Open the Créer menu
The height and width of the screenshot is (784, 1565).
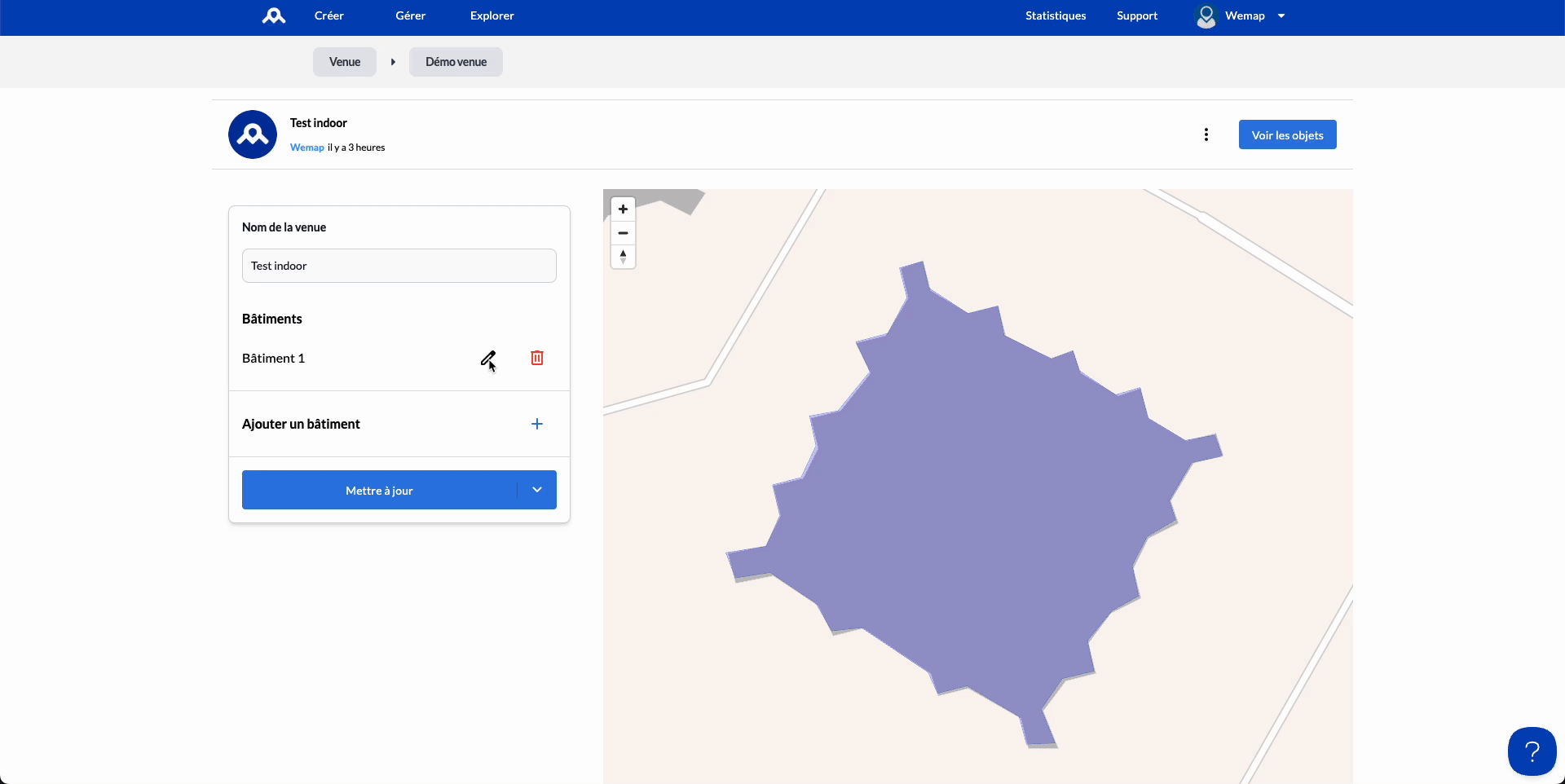328,15
